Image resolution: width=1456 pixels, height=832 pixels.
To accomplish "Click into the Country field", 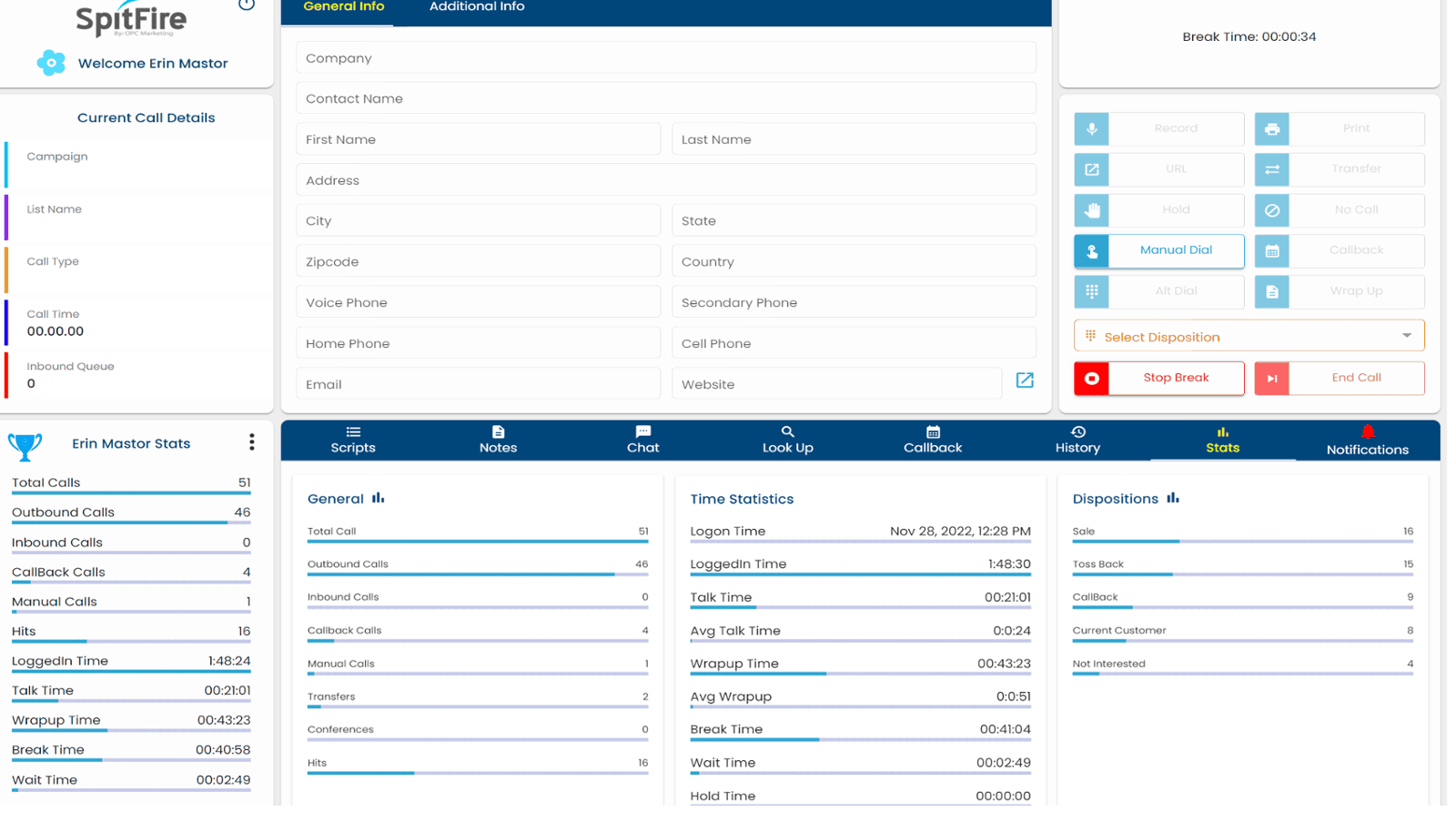I will pyautogui.click(x=854, y=261).
